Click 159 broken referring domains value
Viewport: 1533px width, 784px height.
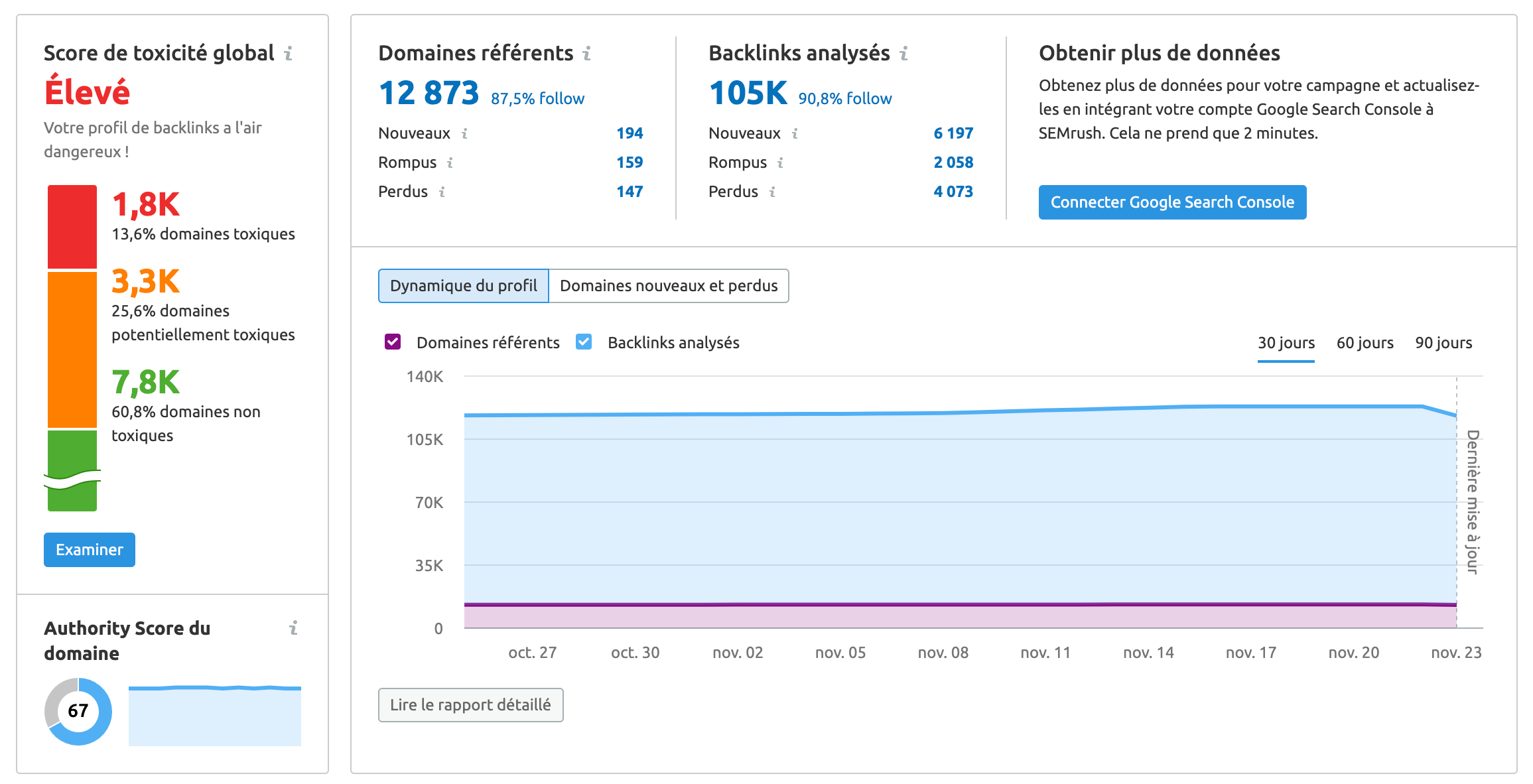pyautogui.click(x=630, y=163)
